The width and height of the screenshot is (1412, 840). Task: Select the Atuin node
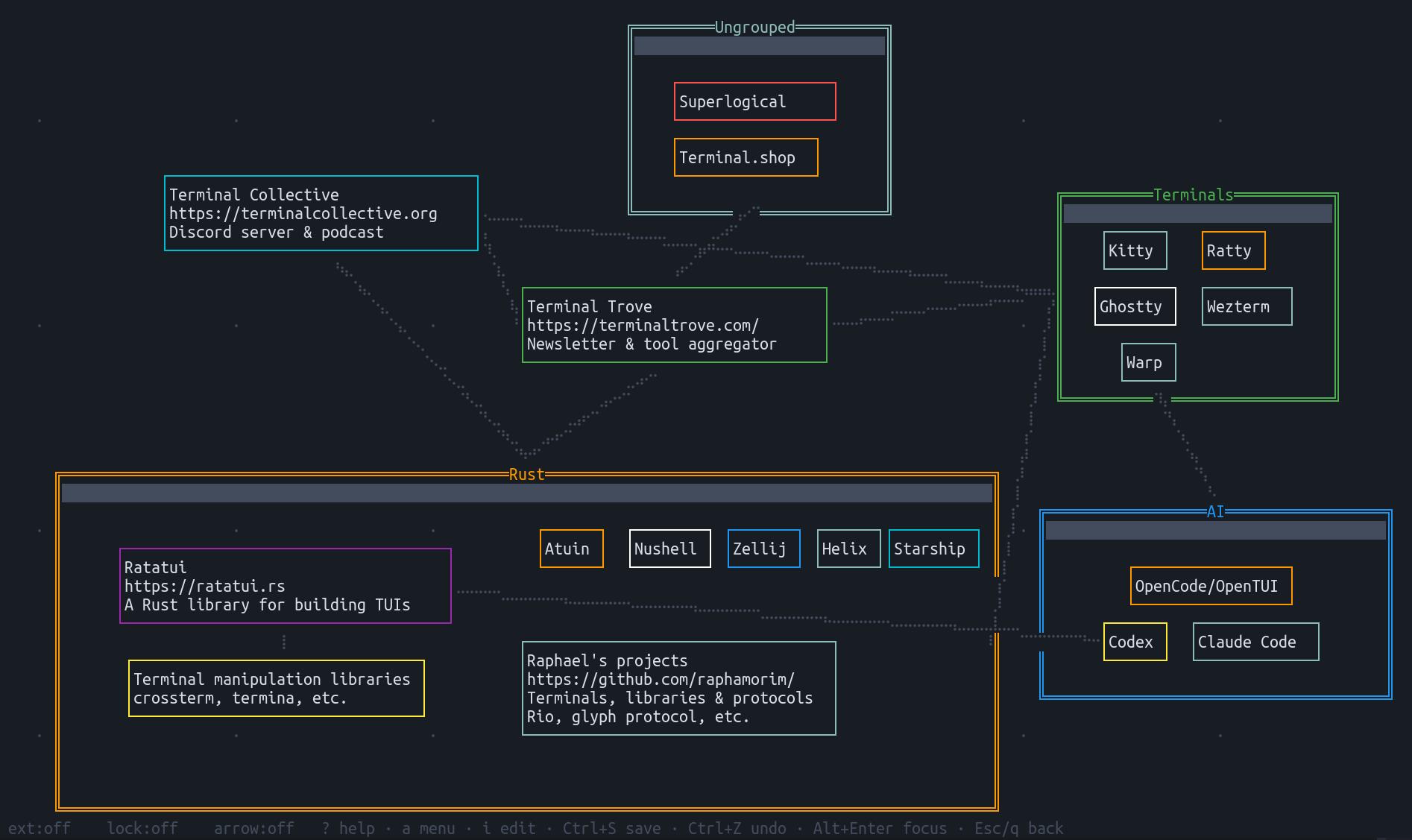tap(571, 549)
